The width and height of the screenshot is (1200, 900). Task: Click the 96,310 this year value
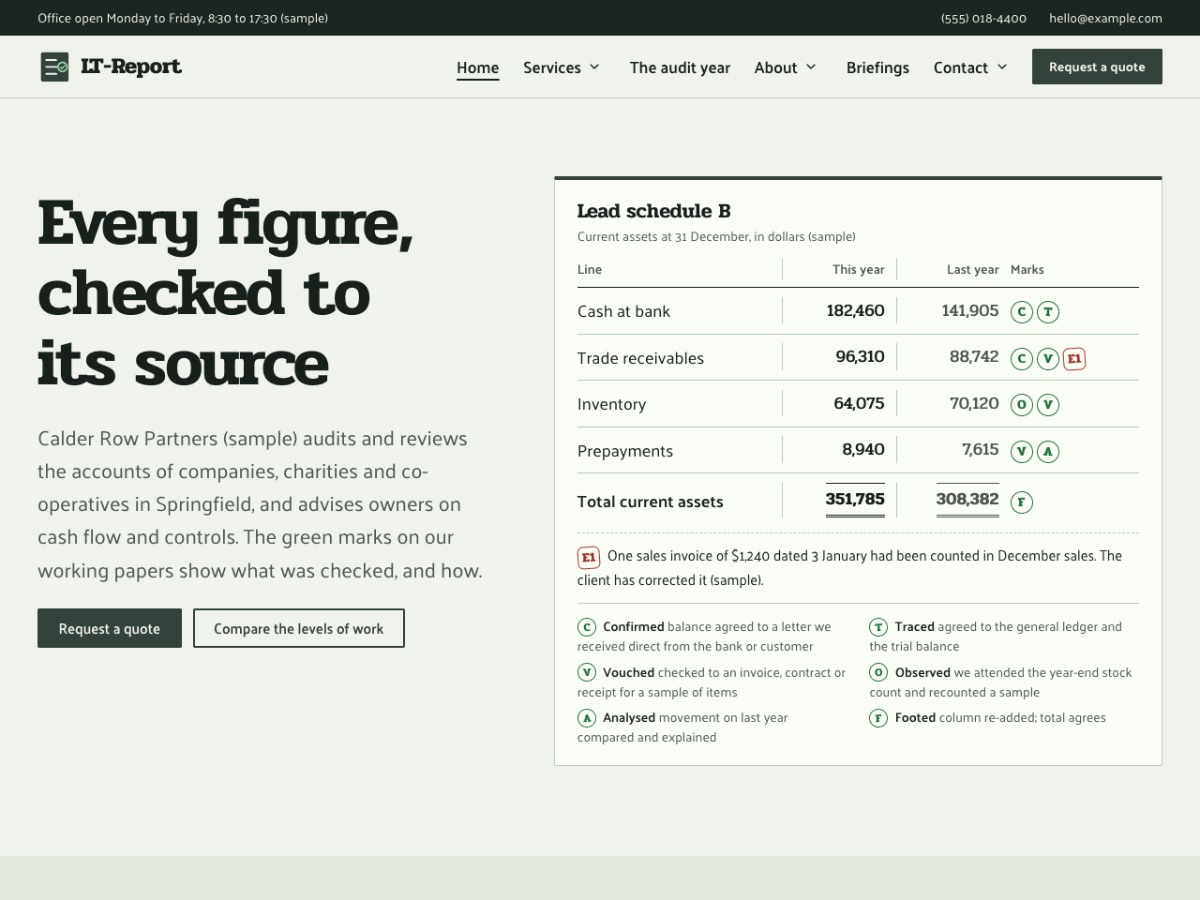(860, 357)
